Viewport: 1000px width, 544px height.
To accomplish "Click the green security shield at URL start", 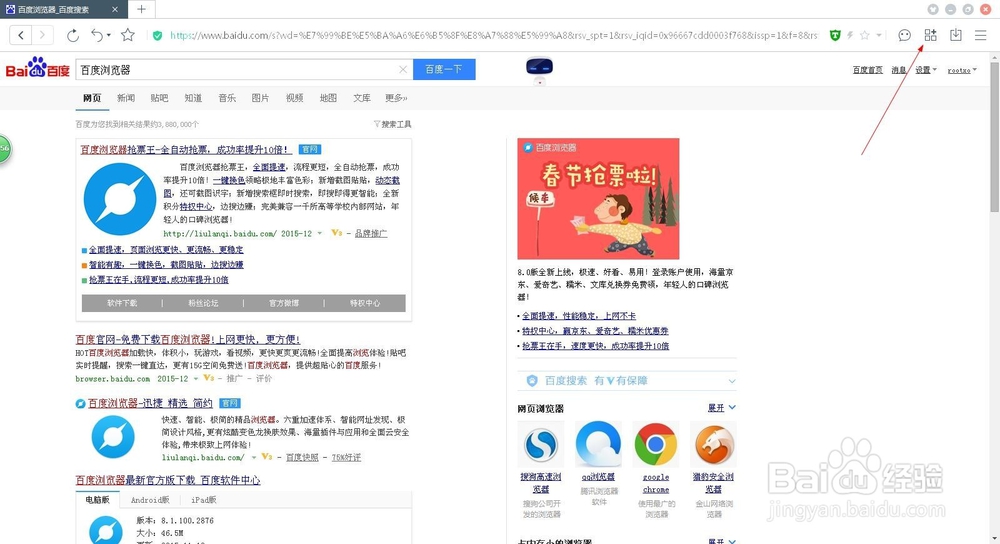I will tap(157, 36).
